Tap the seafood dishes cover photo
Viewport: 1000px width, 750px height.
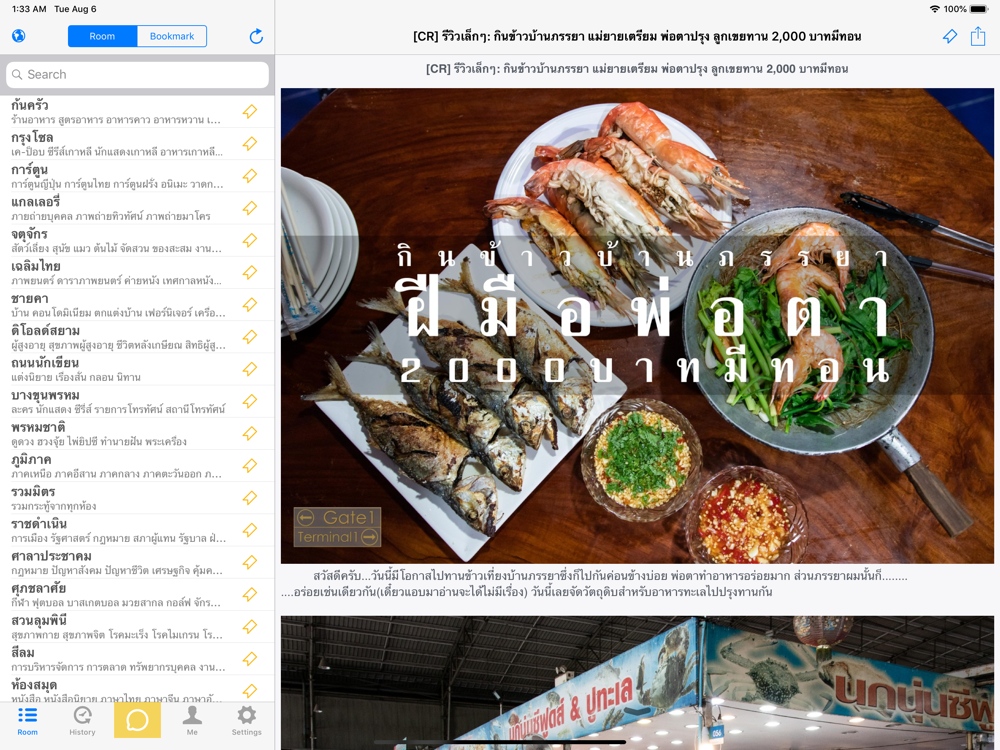coord(637,326)
